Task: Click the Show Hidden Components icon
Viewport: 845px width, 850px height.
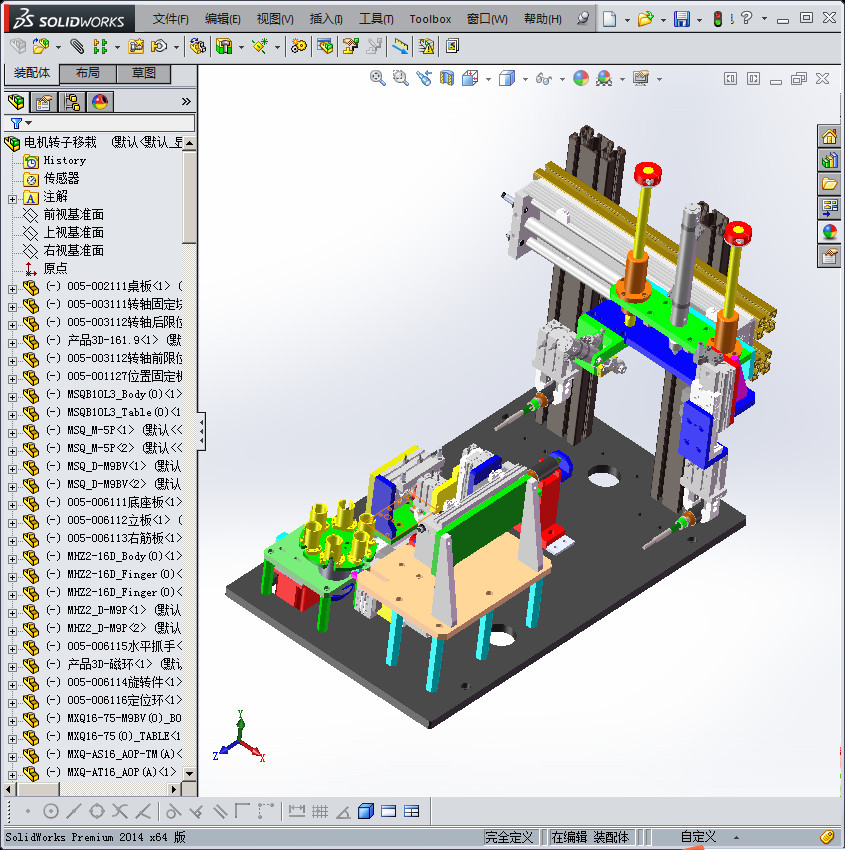Action: click(197, 46)
